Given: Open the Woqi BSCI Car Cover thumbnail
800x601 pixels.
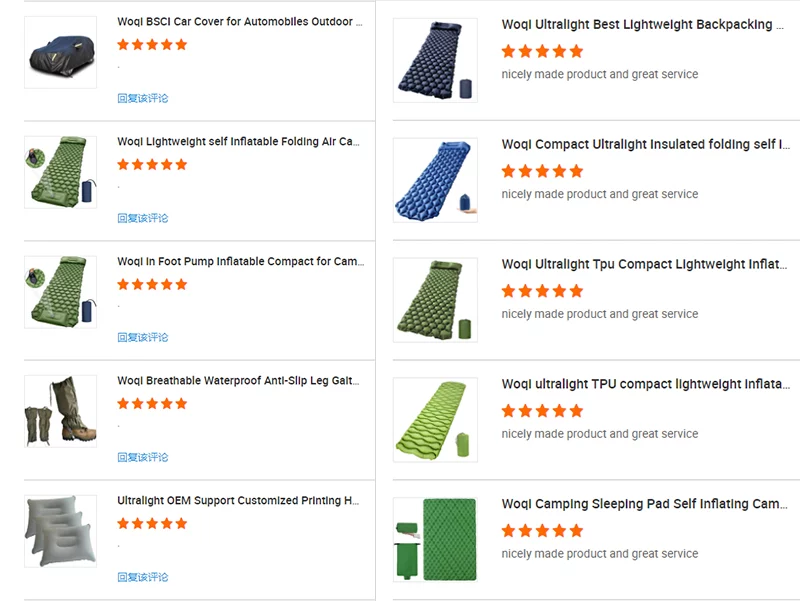Looking at the screenshot, I should (x=60, y=52).
